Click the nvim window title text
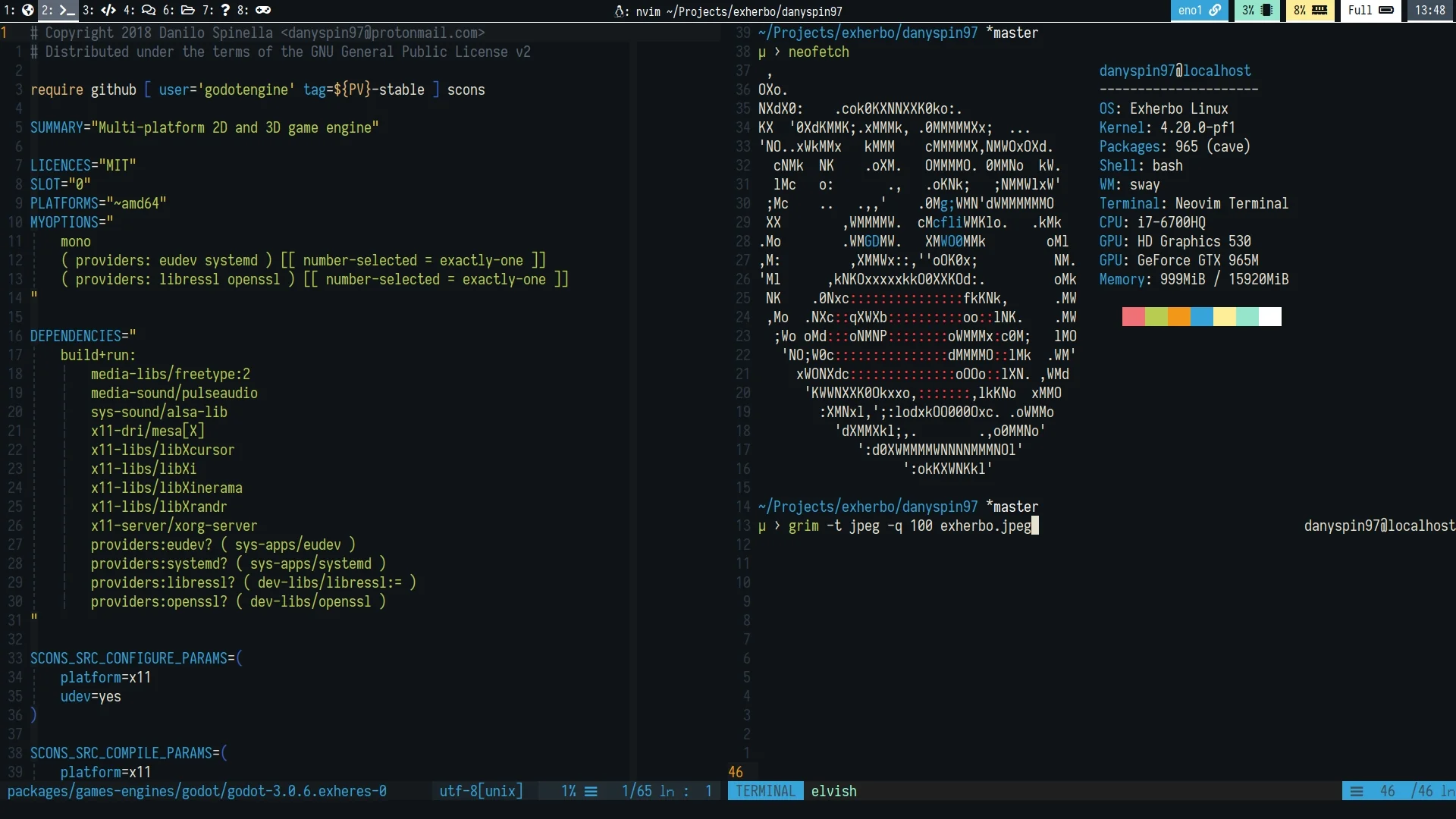1456x819 pixels. pos(739,11)
